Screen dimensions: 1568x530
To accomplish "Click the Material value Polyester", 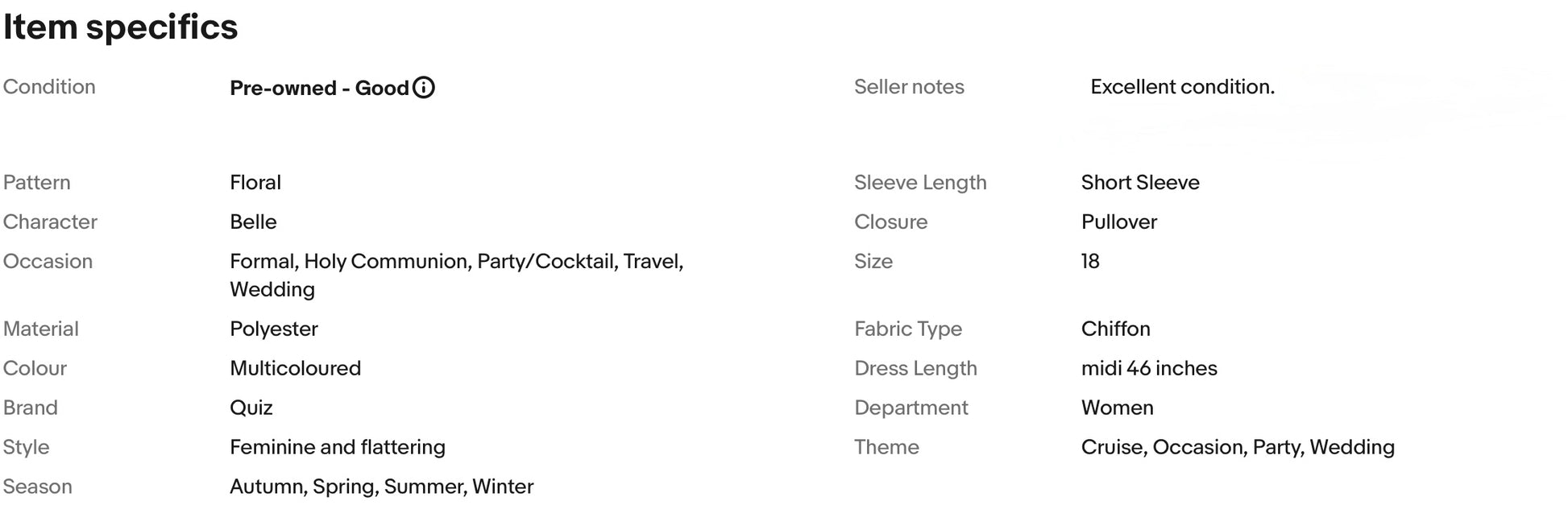I will (x=274, y=329).
